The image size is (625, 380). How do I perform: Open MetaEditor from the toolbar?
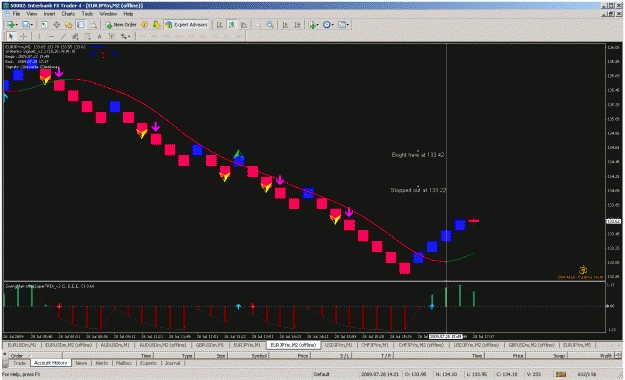tap(144, 25)
